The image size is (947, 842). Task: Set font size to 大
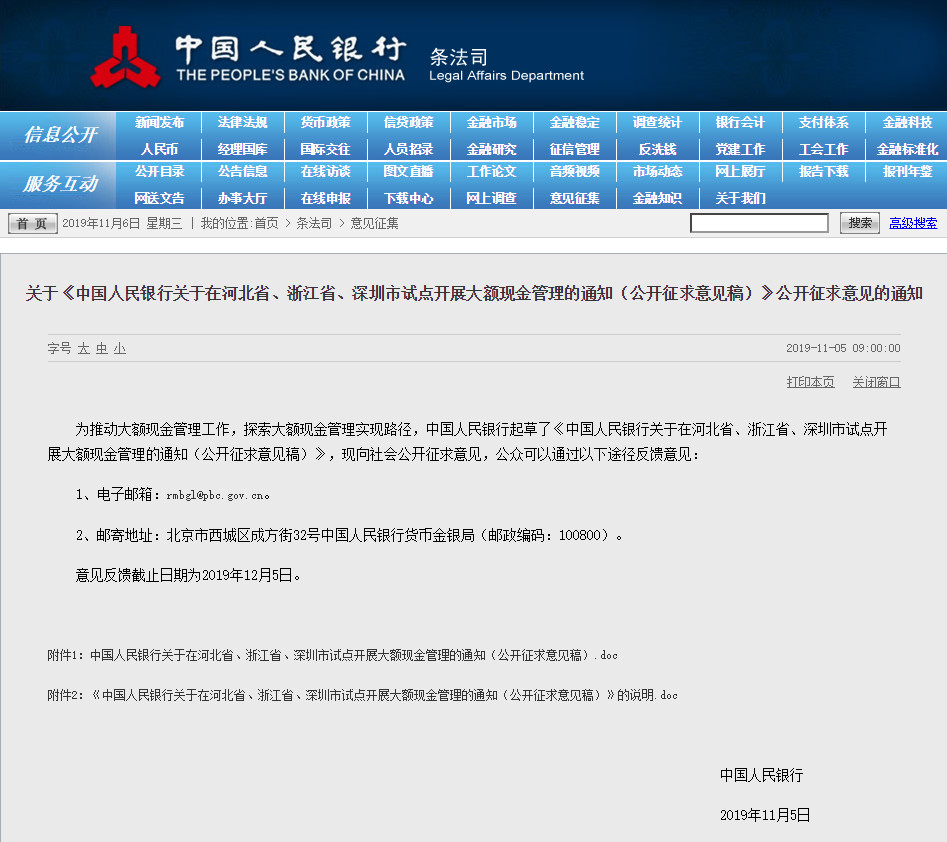coord(83,349)
